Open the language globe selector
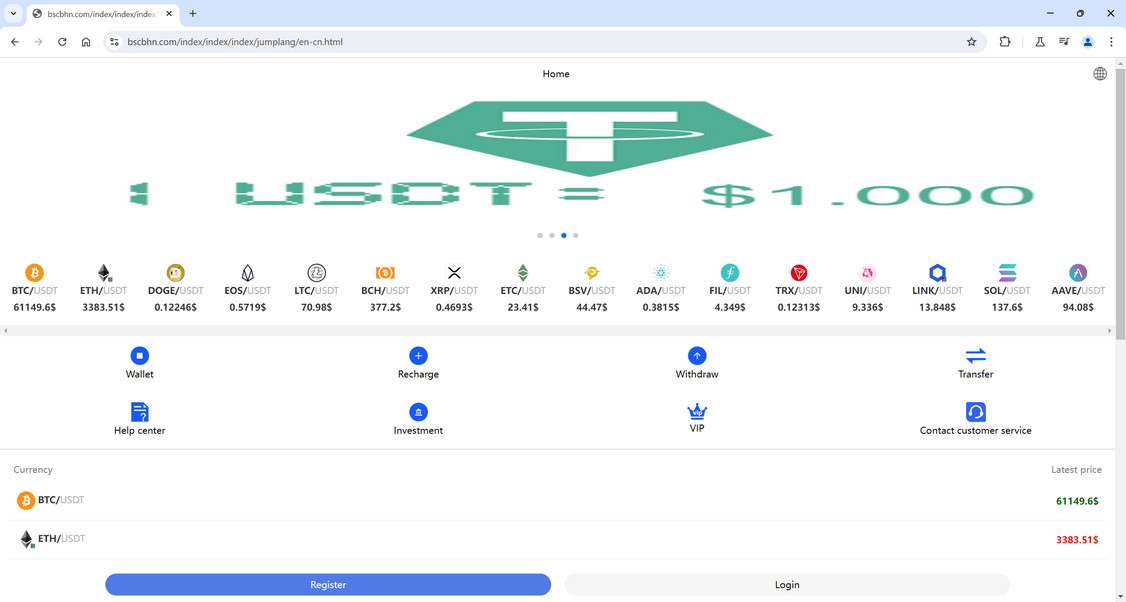 click(x=1100, y=73)
